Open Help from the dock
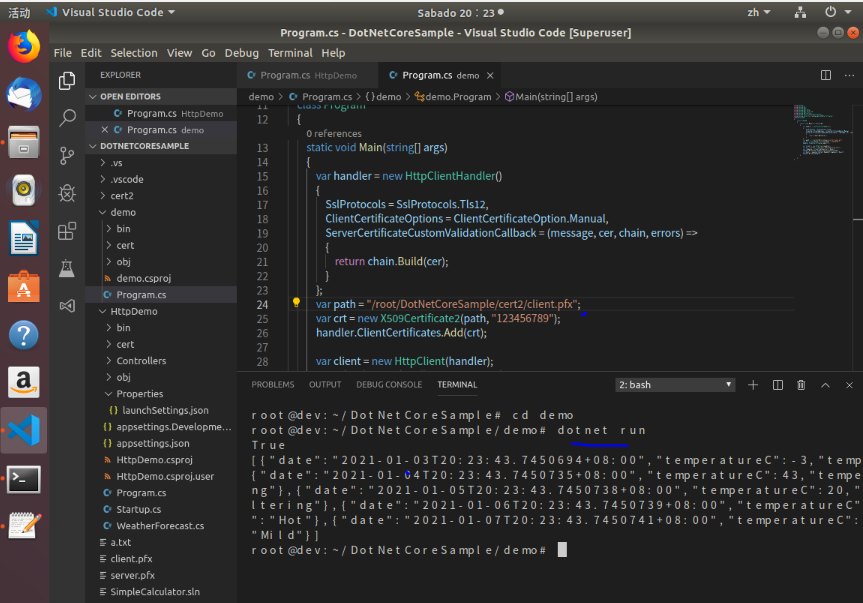The image size is (863, 603). (24, 335)
